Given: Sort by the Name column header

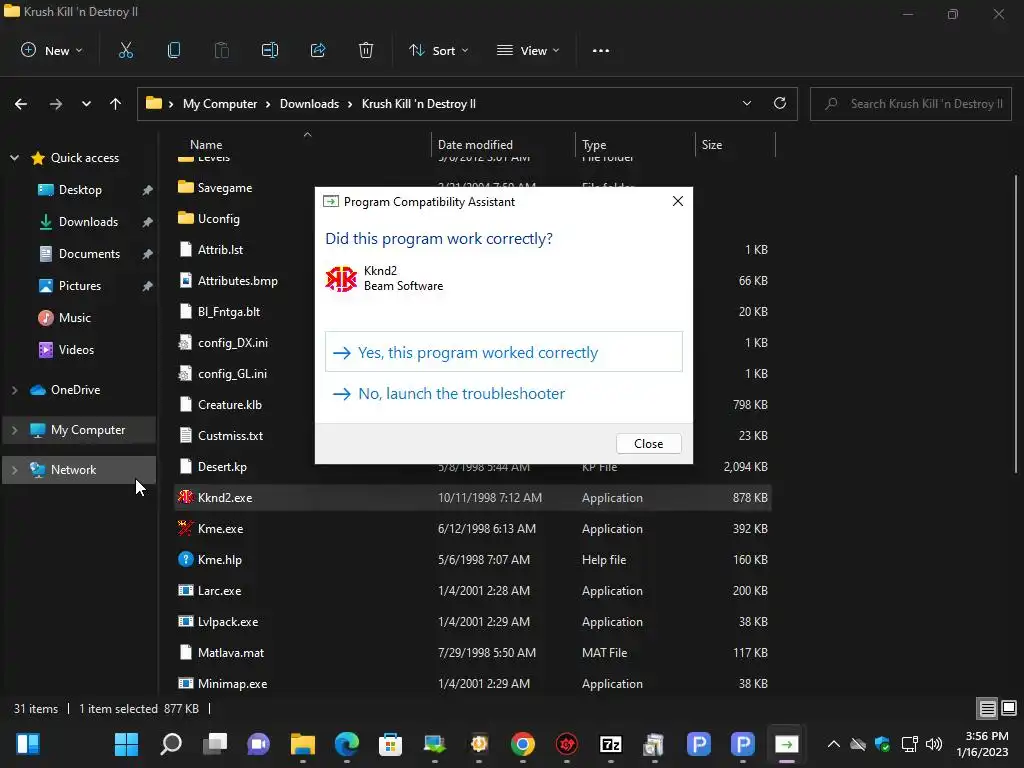Looking at the screenshot, I should pos(206,145).
